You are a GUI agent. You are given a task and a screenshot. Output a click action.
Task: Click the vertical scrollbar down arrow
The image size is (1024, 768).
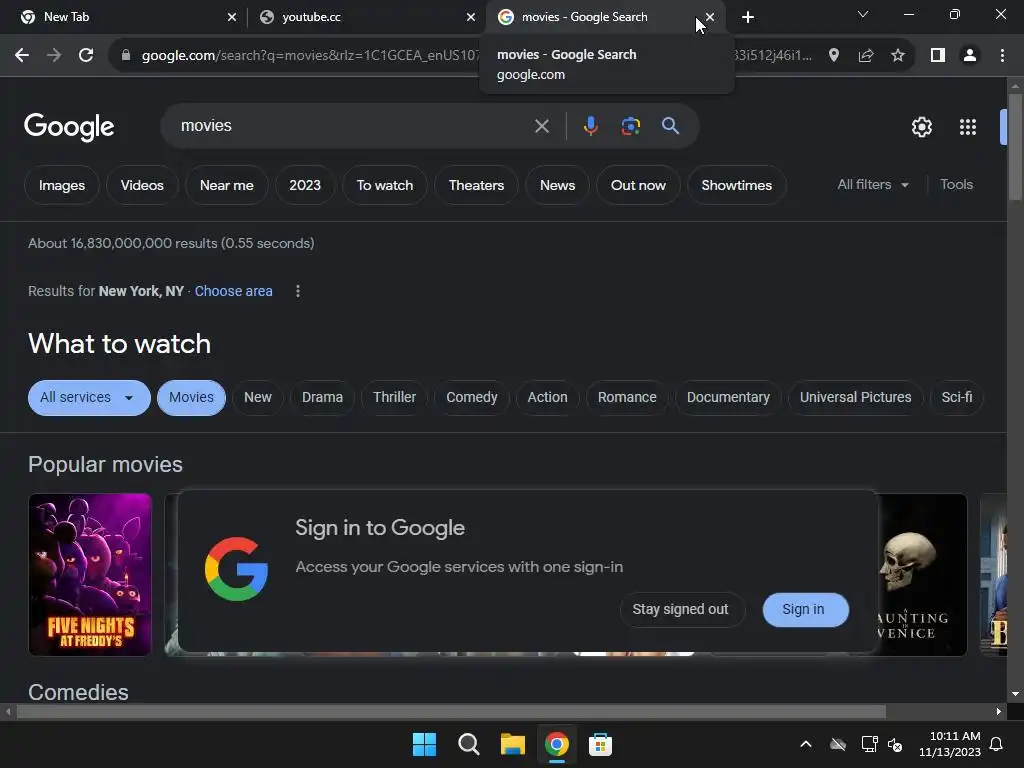coord(1015,694)
